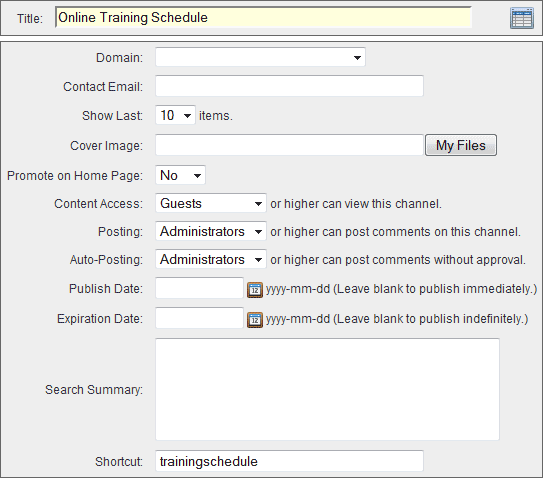
Task: Click the Cover Image path field
Action: click(290, 145)
